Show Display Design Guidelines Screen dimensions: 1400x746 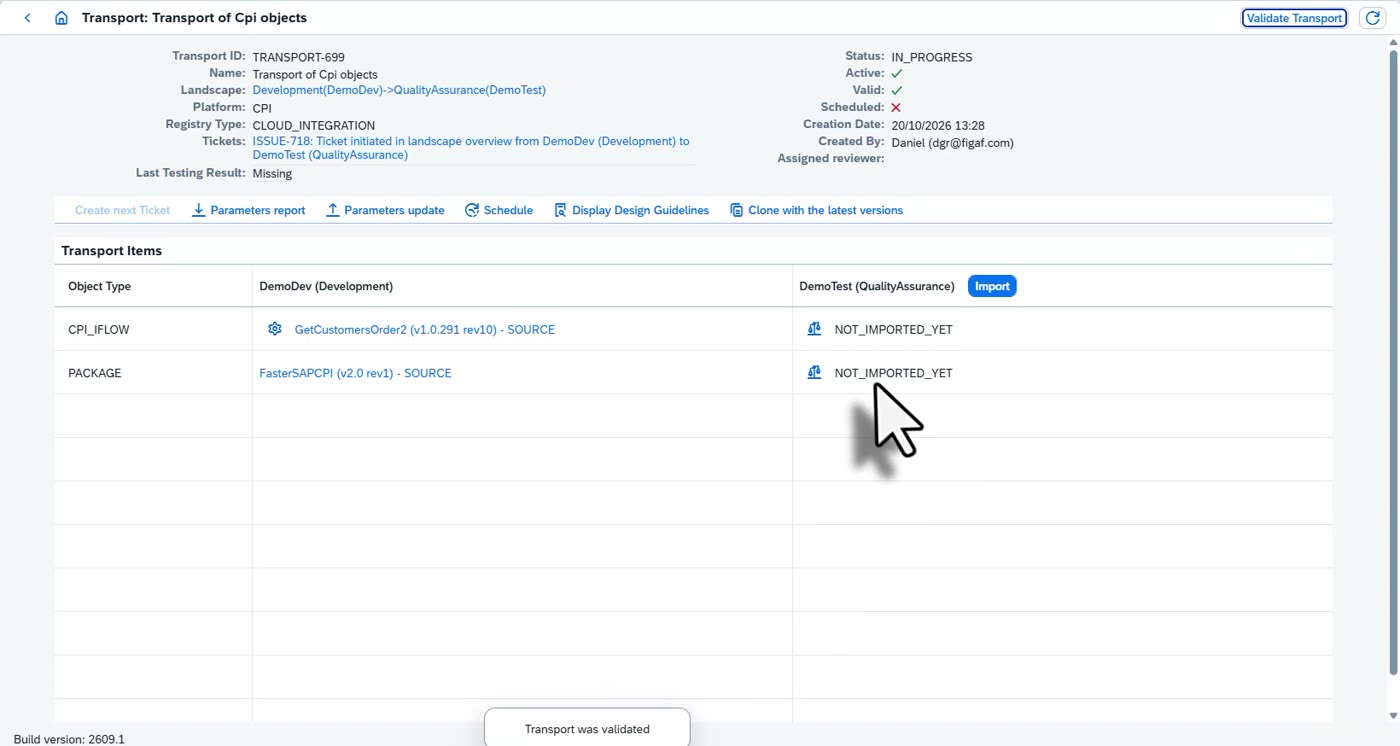631,210
